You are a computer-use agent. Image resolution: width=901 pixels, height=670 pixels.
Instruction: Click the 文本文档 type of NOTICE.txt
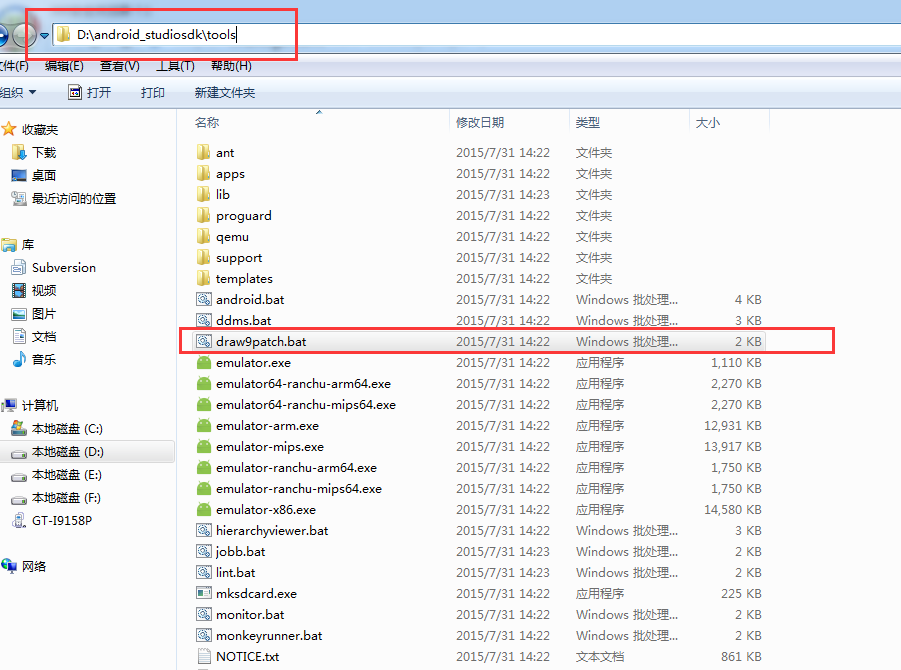tap(600, 656)
